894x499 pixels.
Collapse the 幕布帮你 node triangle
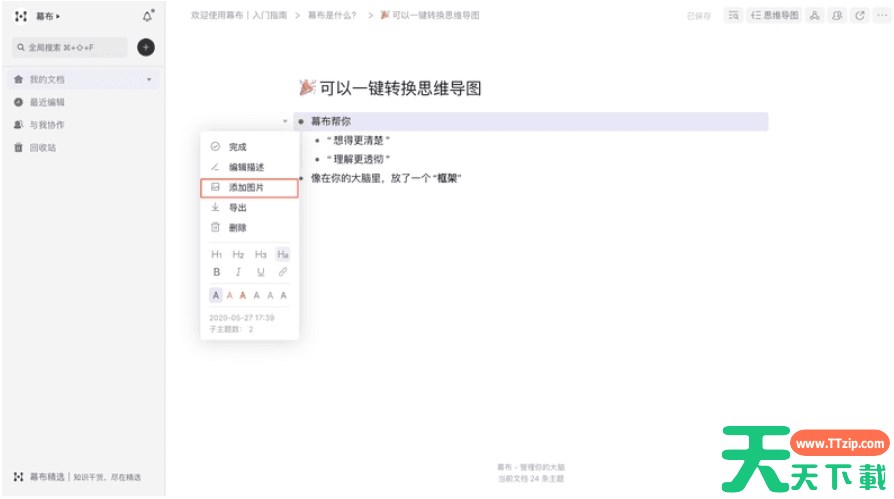pos(285,122)
